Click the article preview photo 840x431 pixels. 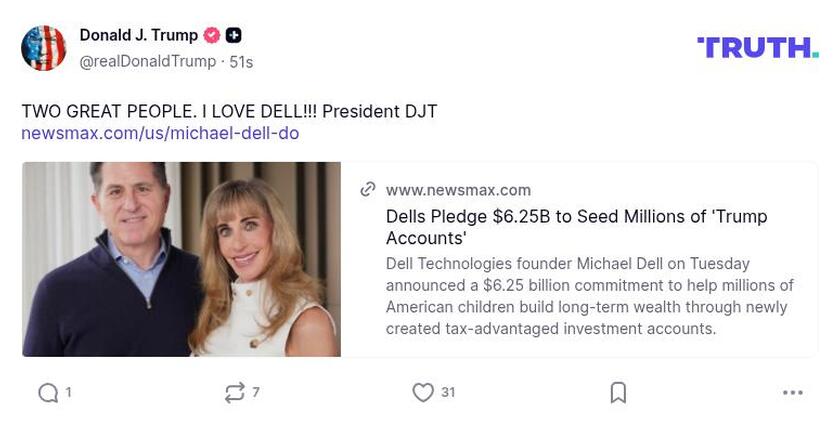pyautogui.click(x=181, y=259)
